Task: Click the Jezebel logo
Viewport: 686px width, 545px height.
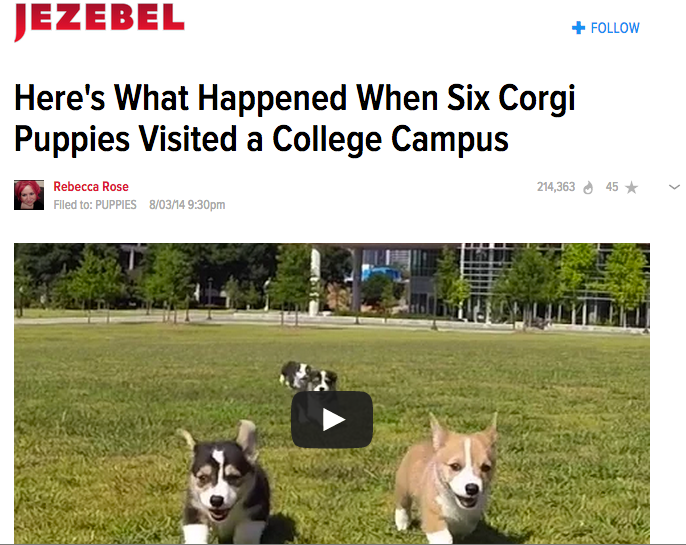Action: [99, 21]
